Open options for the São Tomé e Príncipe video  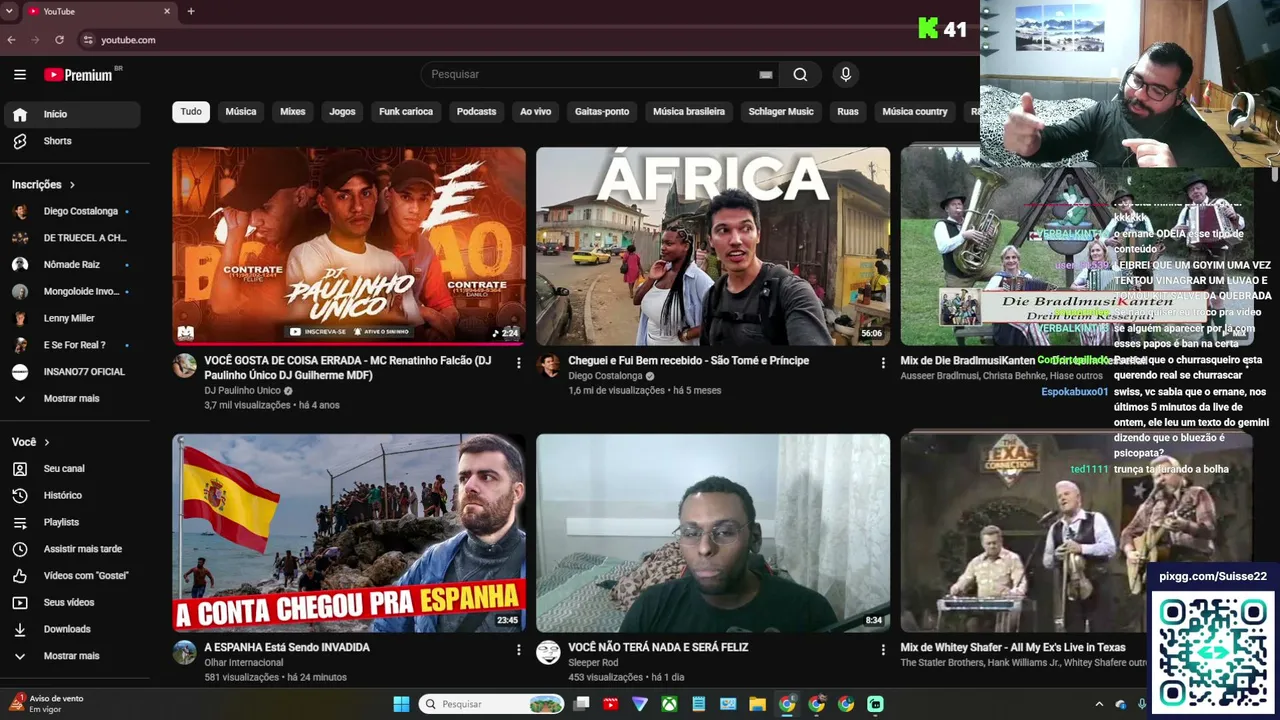click(x=882, y=363)
